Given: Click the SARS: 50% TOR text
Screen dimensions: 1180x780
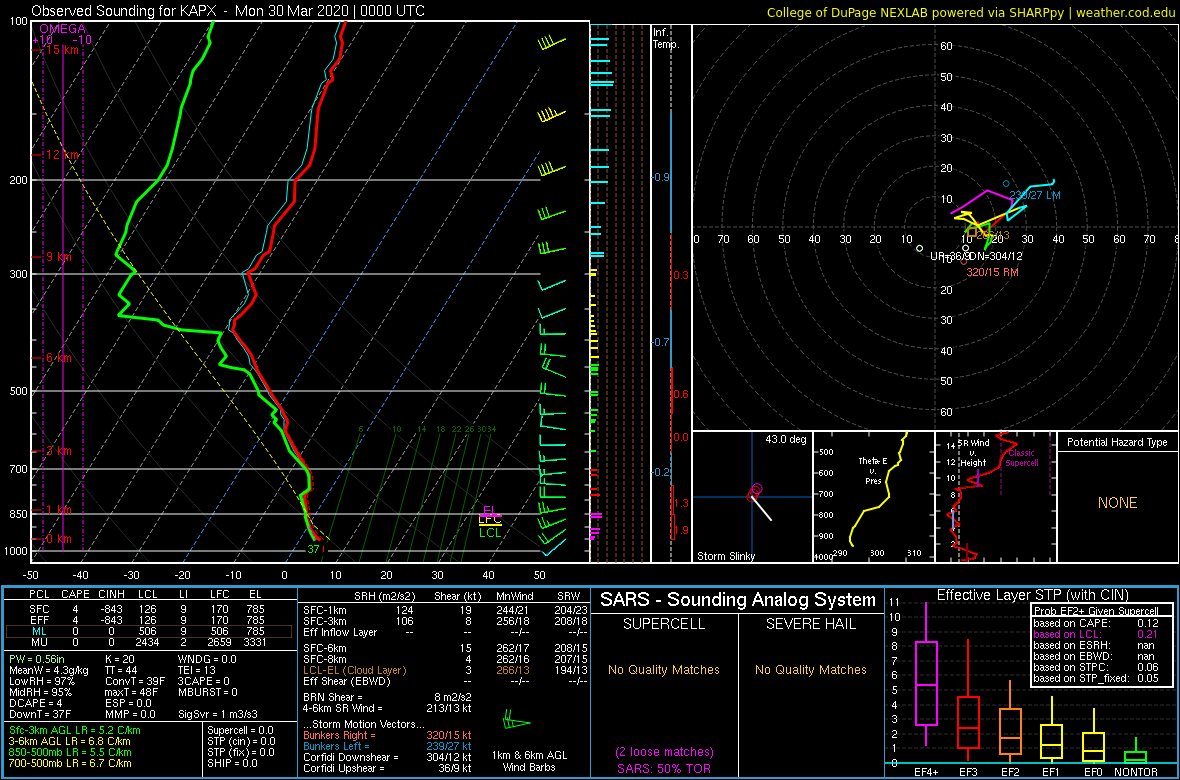Looking at the screenshot, I should 664,767.
